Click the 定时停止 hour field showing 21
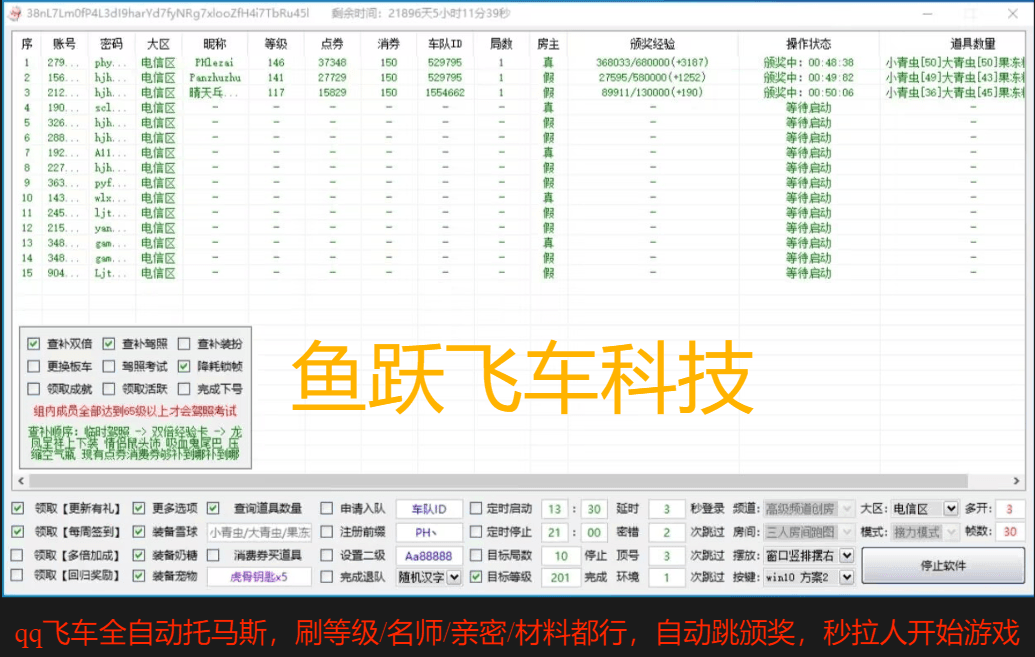1035x657 pixels. pos(554,532)
